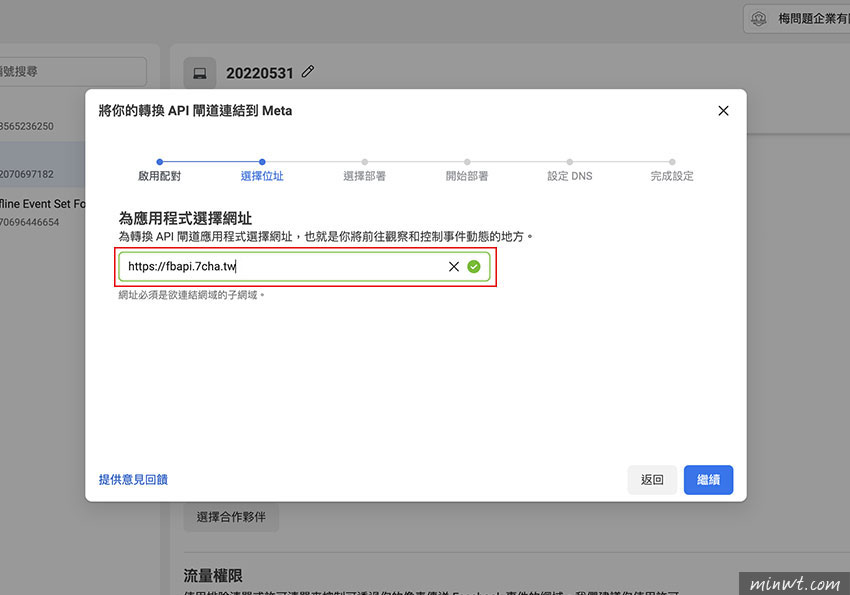Click the green validation checkmark icon
Viewport: 850px width, 595px height.
coord(474,266)
